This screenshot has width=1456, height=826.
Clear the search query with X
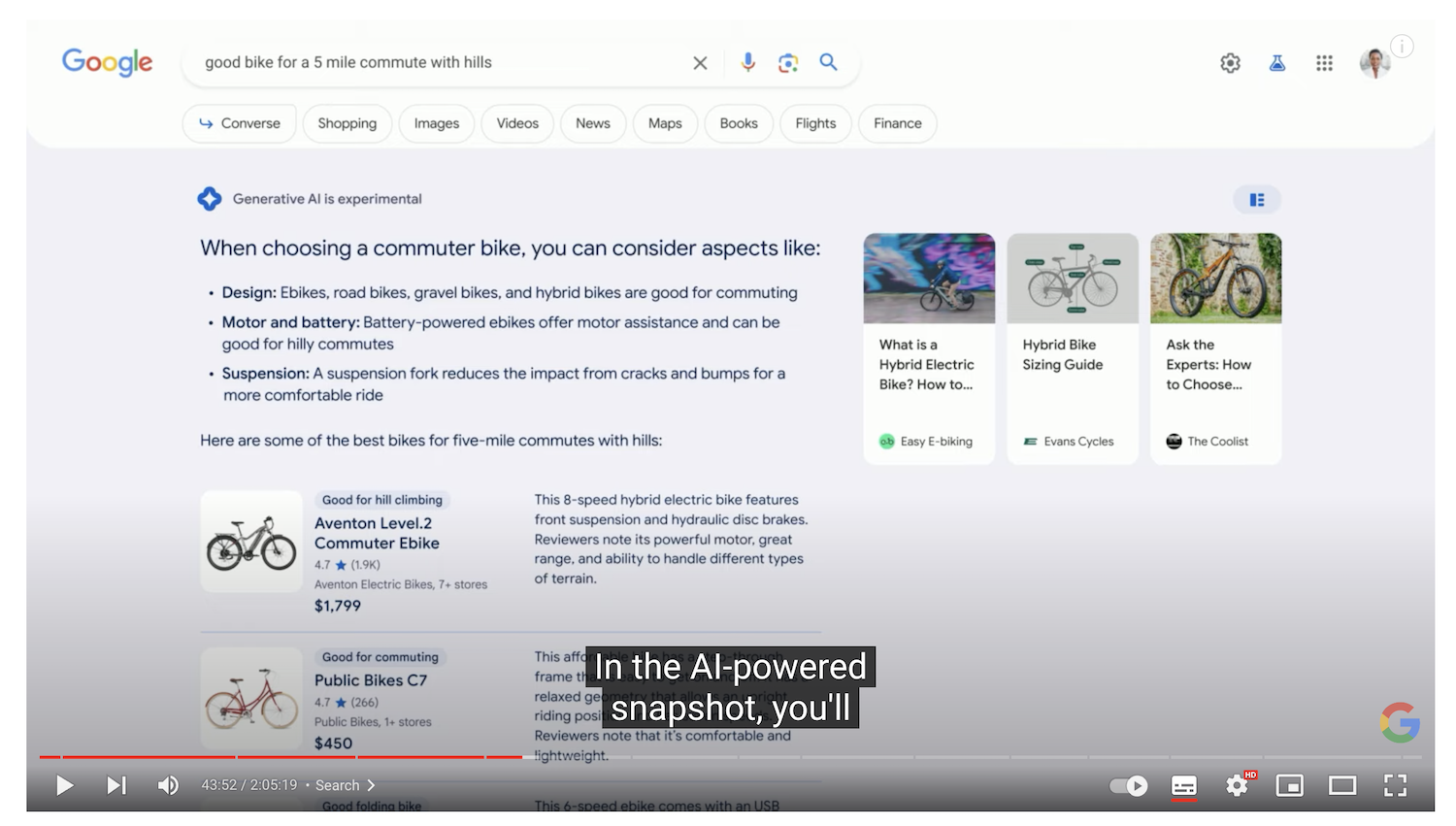700,63
